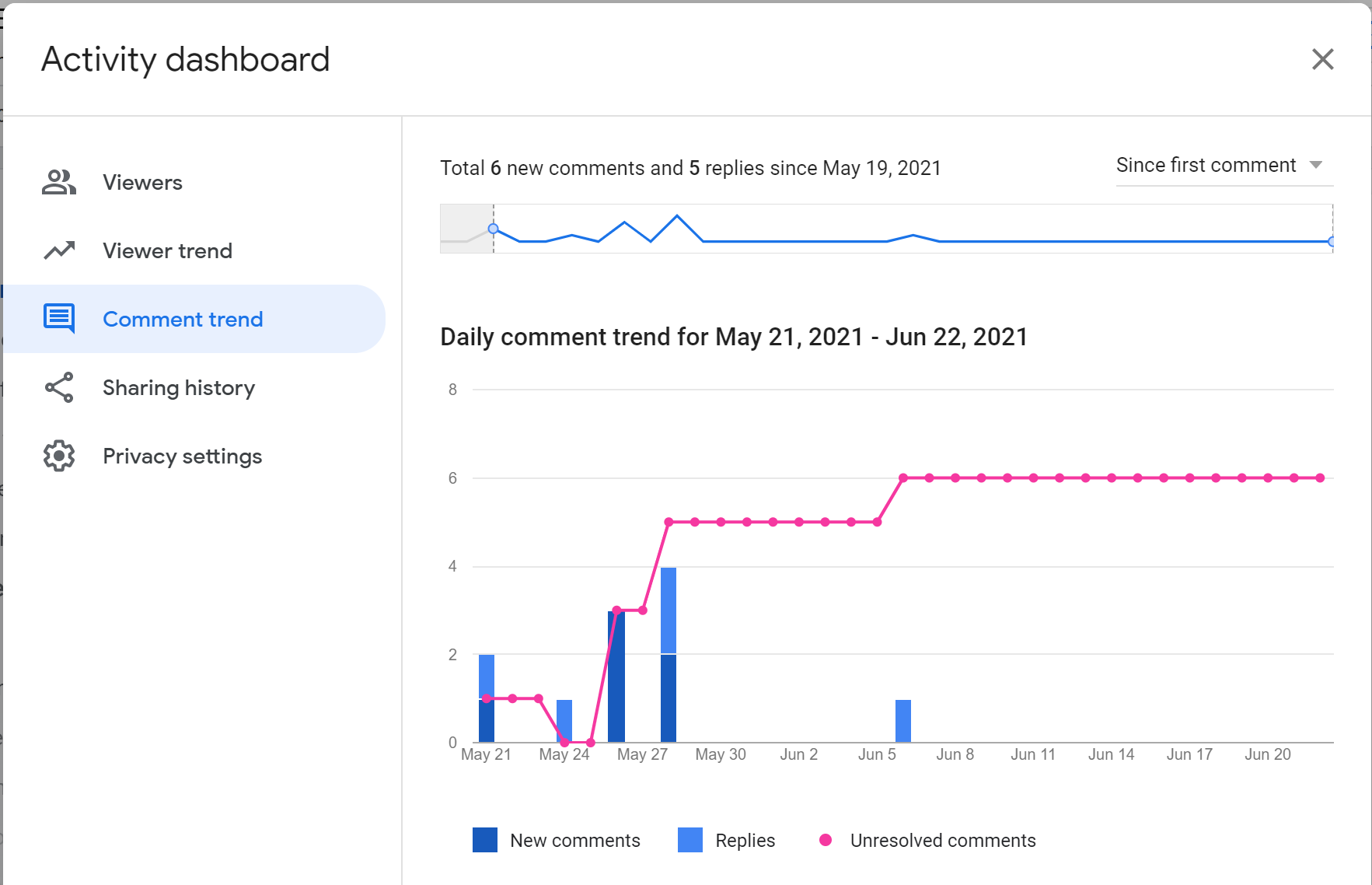Click the Replies legend color swatch

coord(690,840)
